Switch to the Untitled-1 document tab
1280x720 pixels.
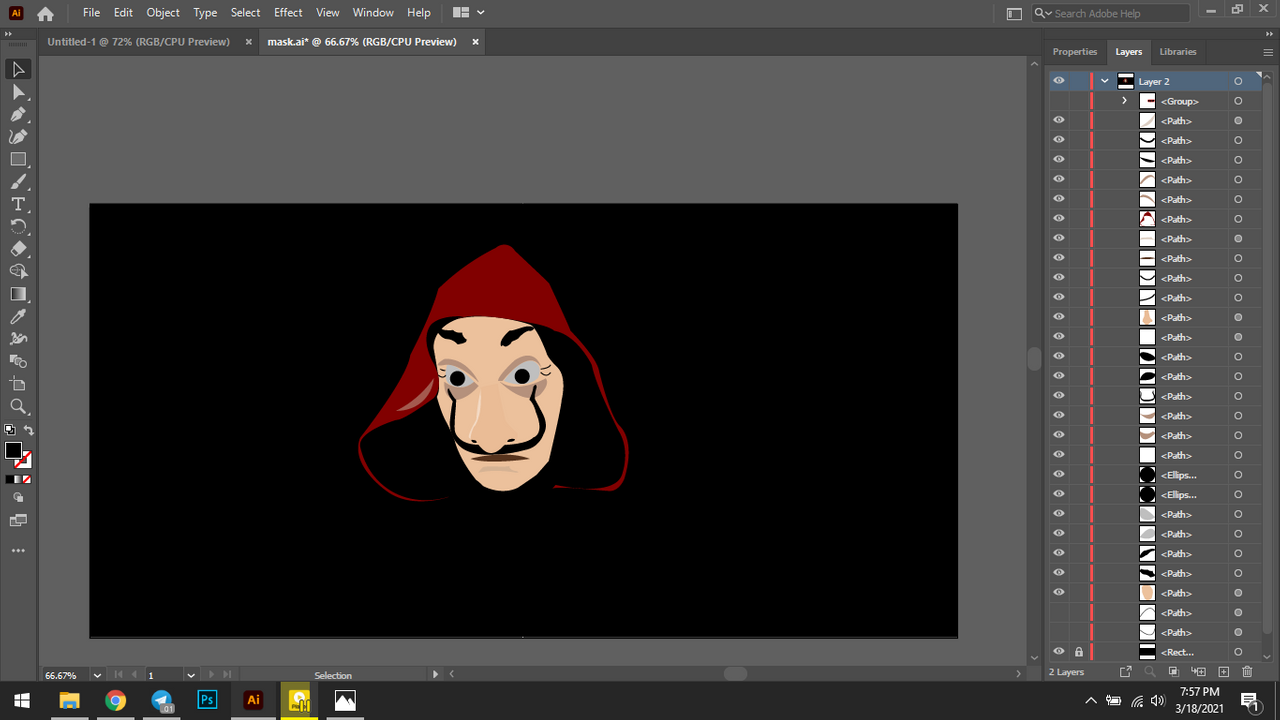coord(138,42)
